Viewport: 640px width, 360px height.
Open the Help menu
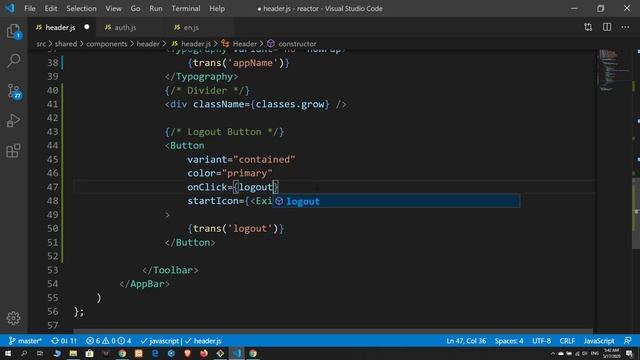point(217,8)
